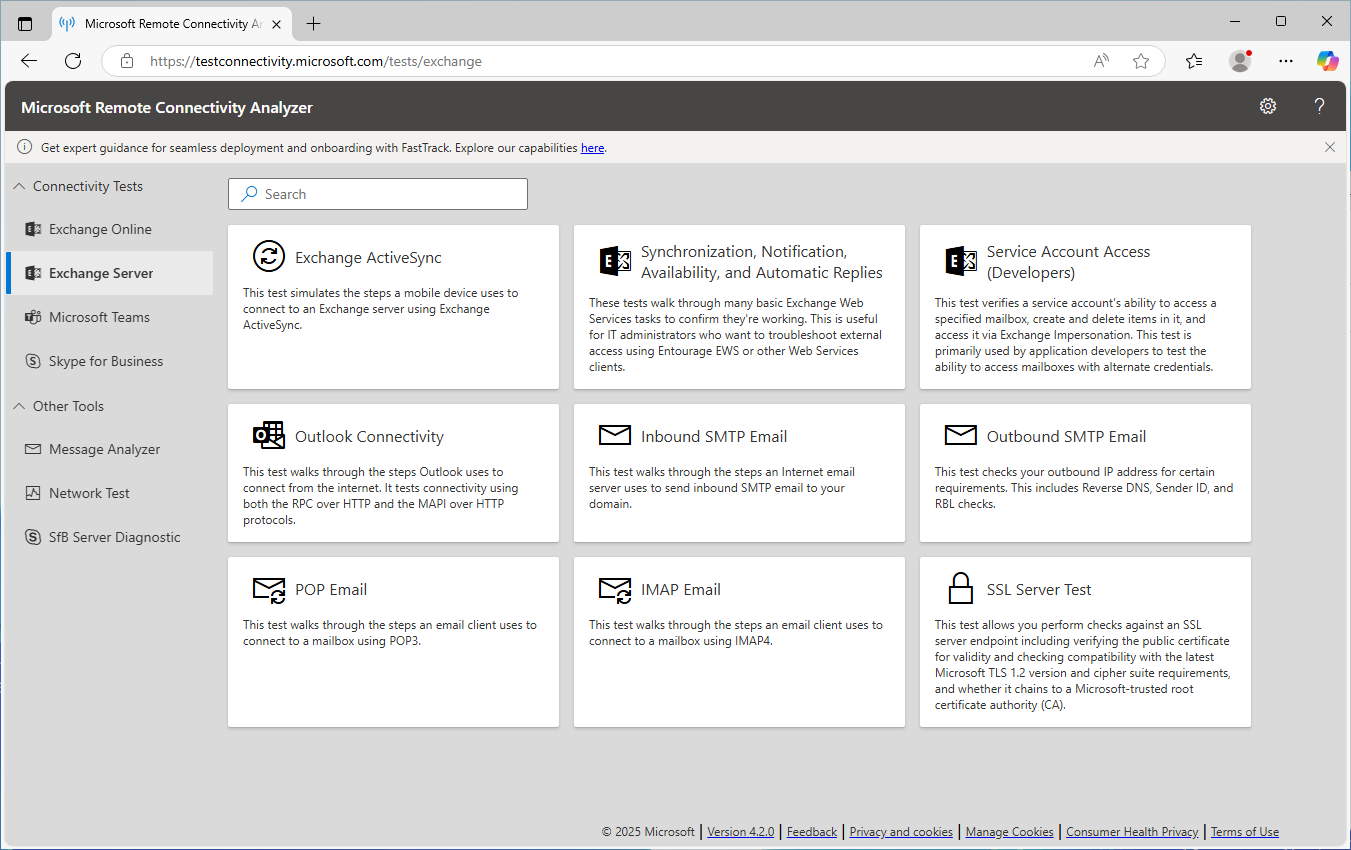This screenshot has width=1351, height=850.
Task: Open the Exchange ActiveSync sync icon
Action: tap(269, 257)
